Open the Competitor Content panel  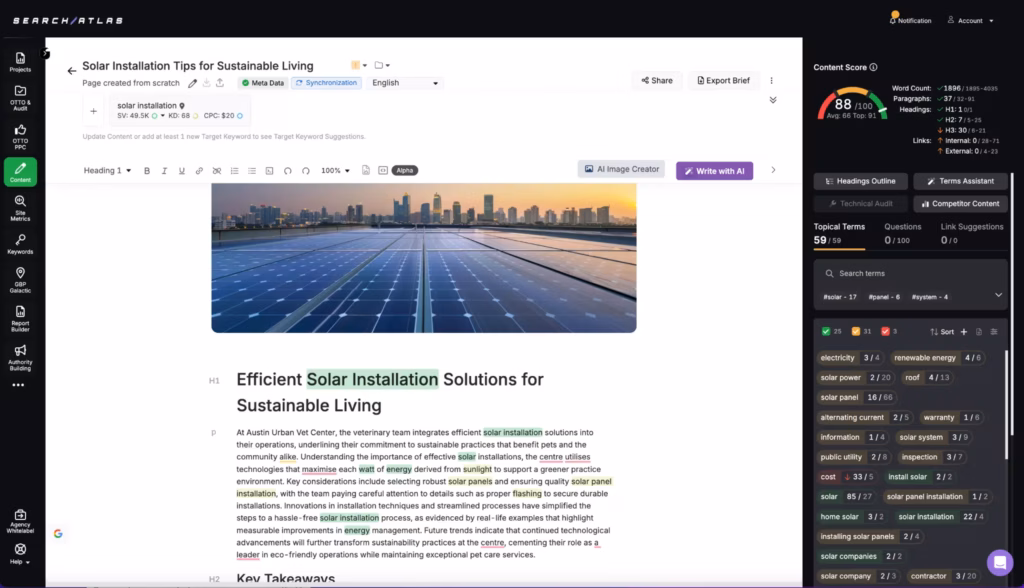pyautogui.click(x=959, y=203)
